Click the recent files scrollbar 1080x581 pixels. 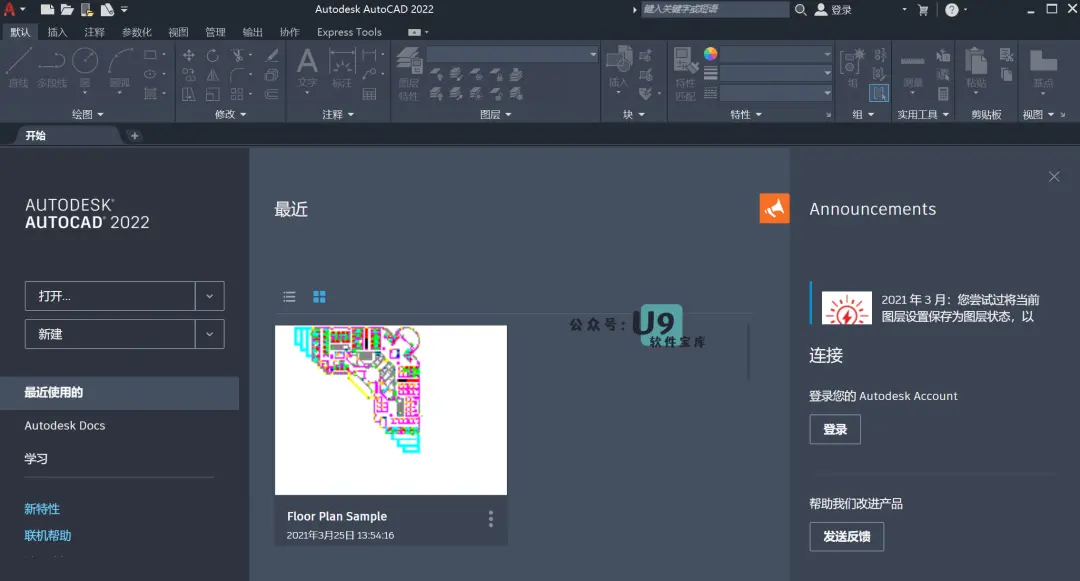748,351
